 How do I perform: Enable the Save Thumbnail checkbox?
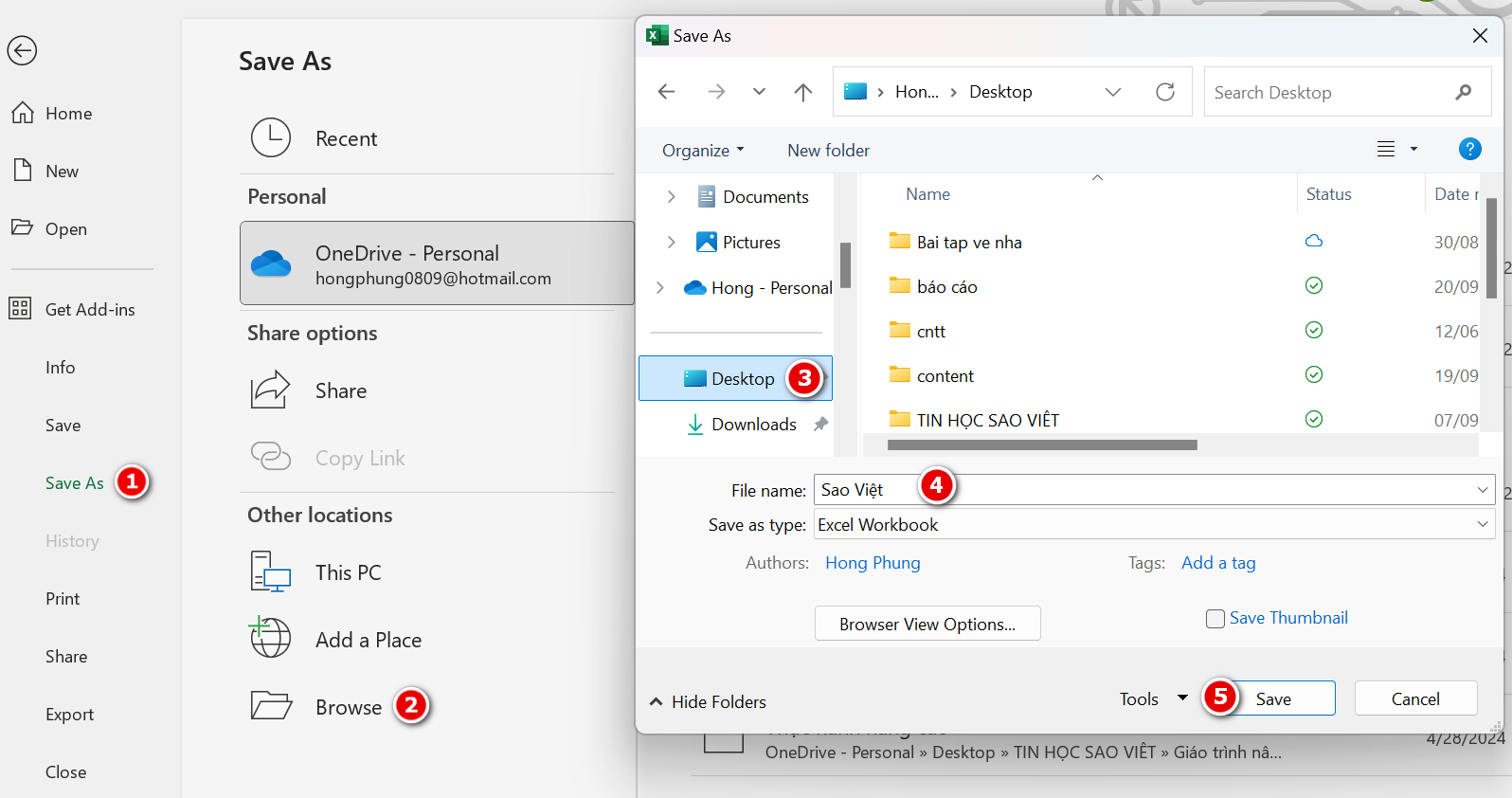coord(1215,619)
